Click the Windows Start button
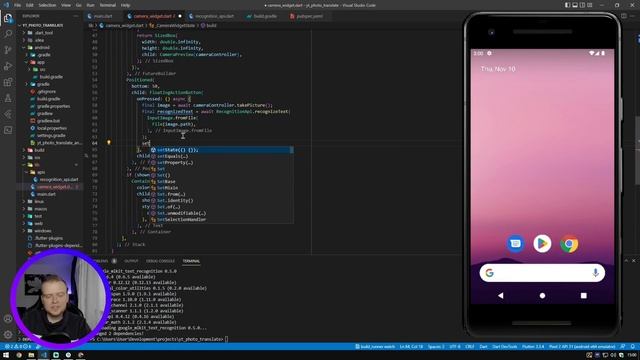Image resolution: width=640 pixels, height=360 pixels. point(6,355)
